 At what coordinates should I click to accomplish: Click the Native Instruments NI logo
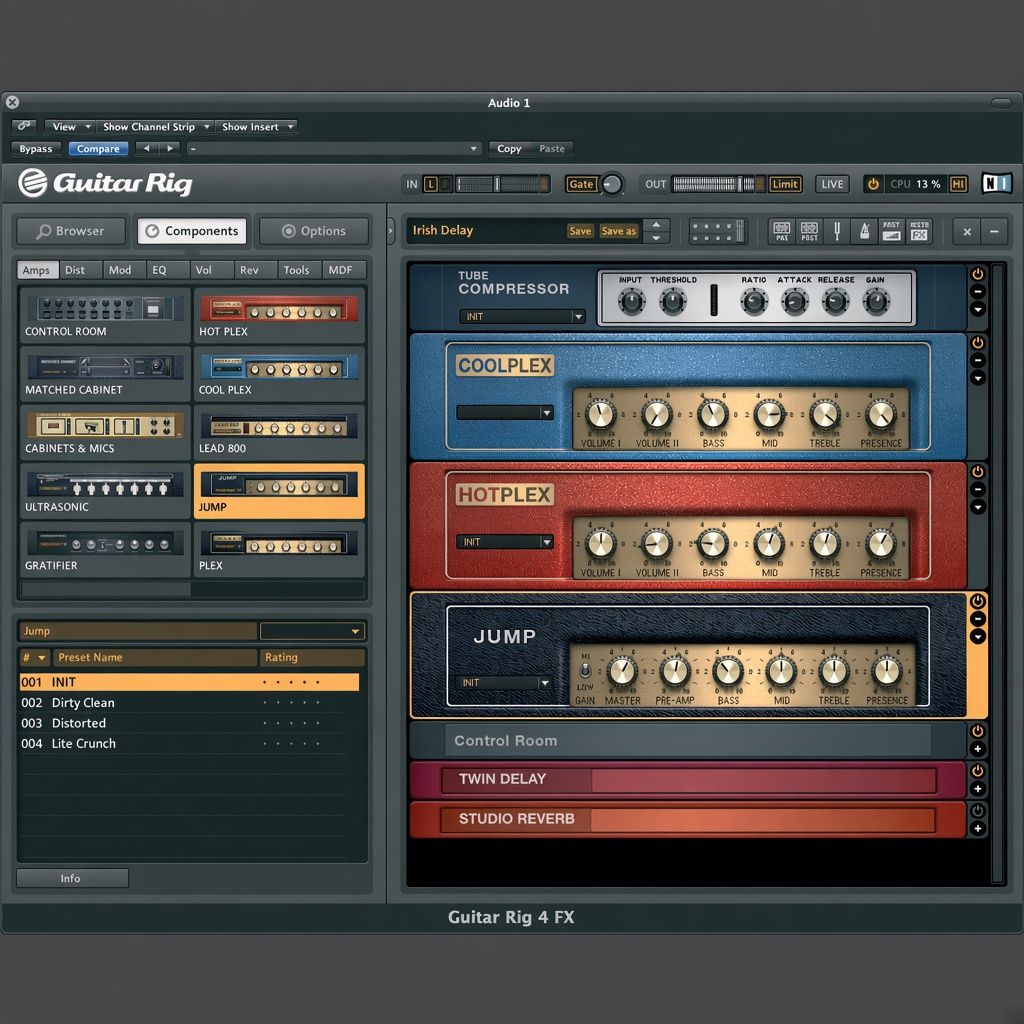[997, 184]
